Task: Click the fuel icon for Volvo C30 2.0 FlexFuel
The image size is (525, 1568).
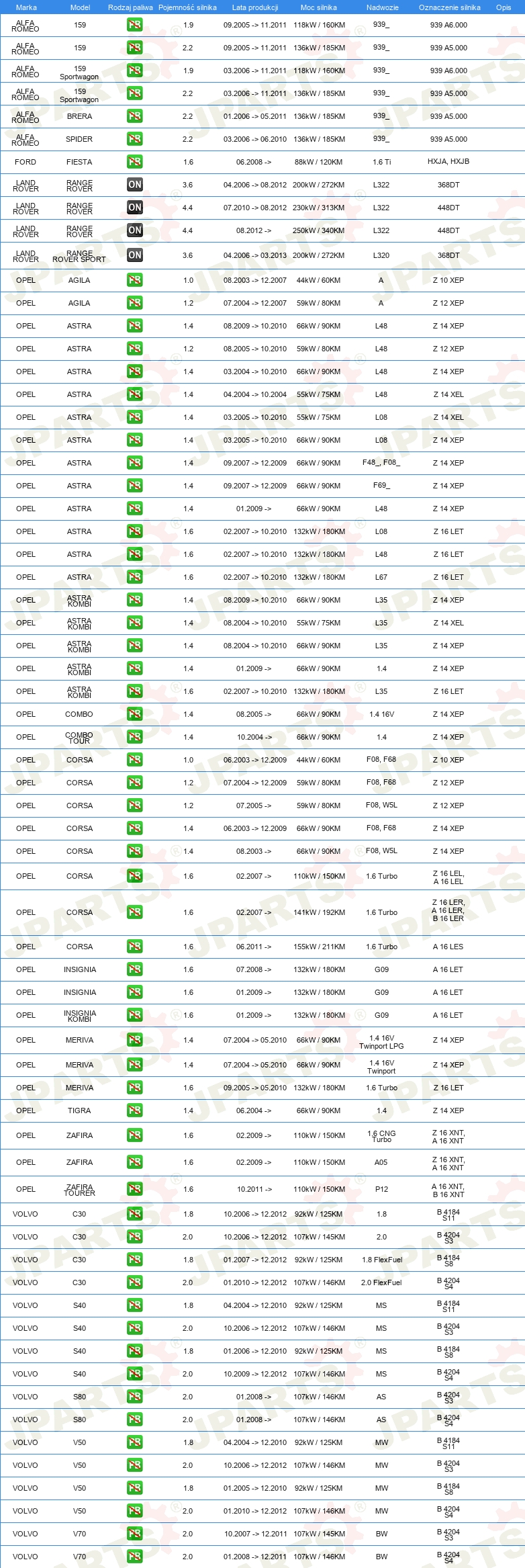Action: tap(134, 1282)
